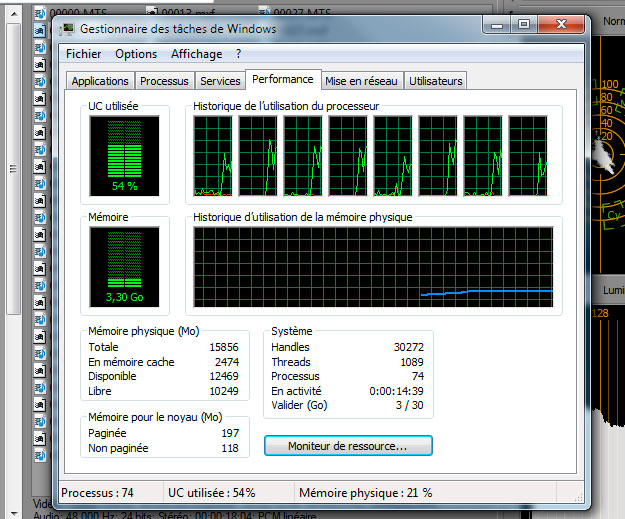
Task: Click the Libre value 10249
Action: 224,391
